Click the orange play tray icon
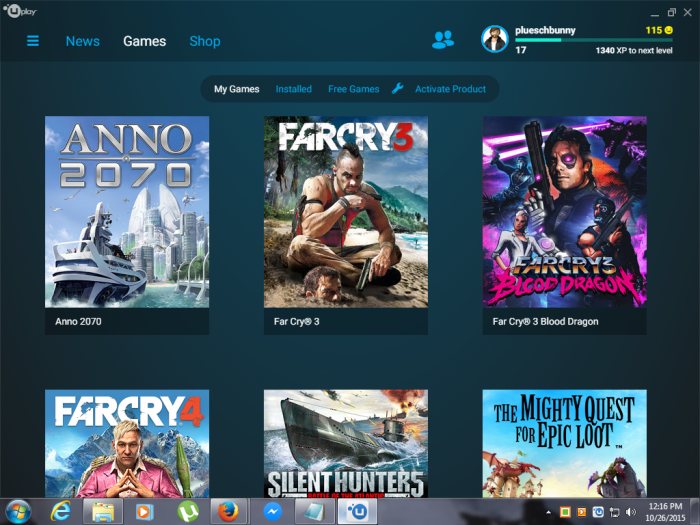 [x=582, y=512]
